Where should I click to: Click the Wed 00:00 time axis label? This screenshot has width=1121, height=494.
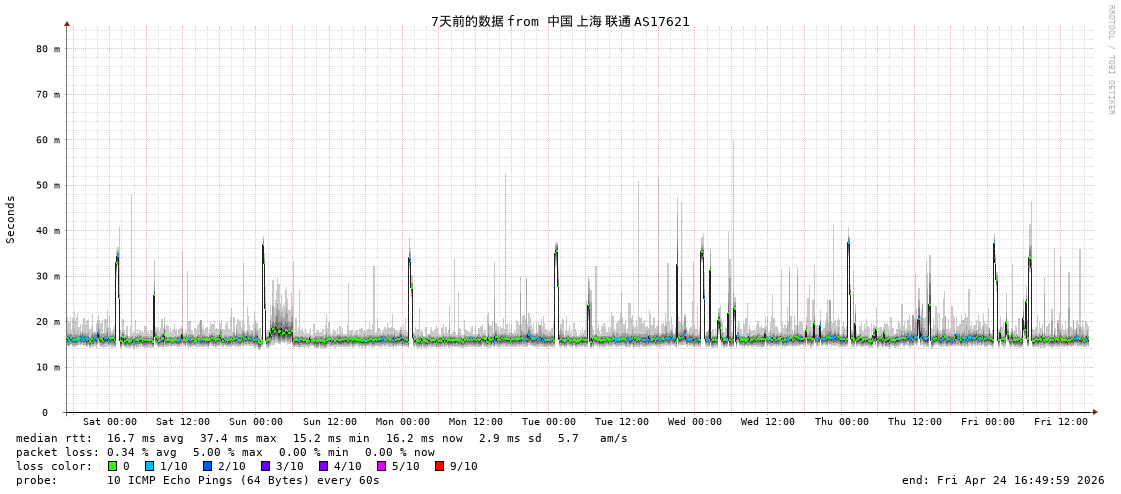[695, 422]
